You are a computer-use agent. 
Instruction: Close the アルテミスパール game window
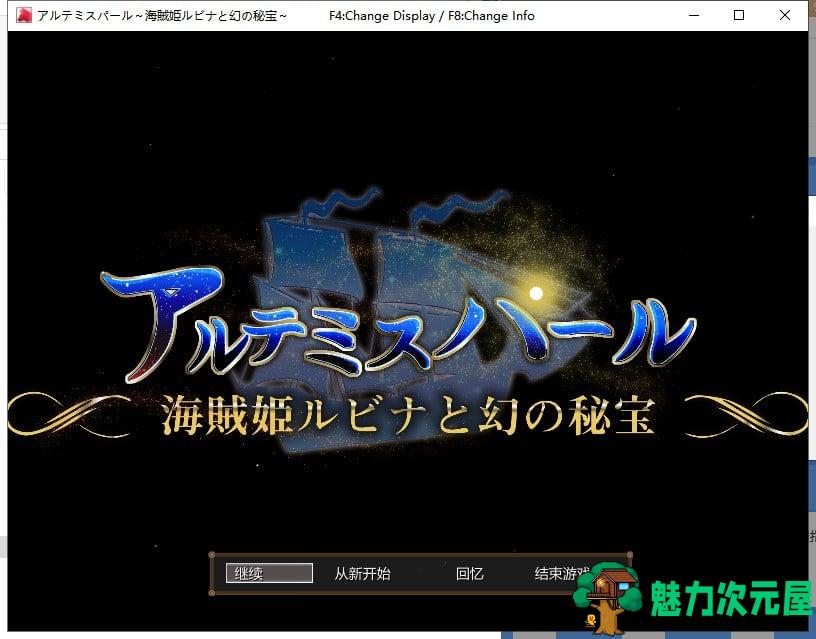[785, 16]
